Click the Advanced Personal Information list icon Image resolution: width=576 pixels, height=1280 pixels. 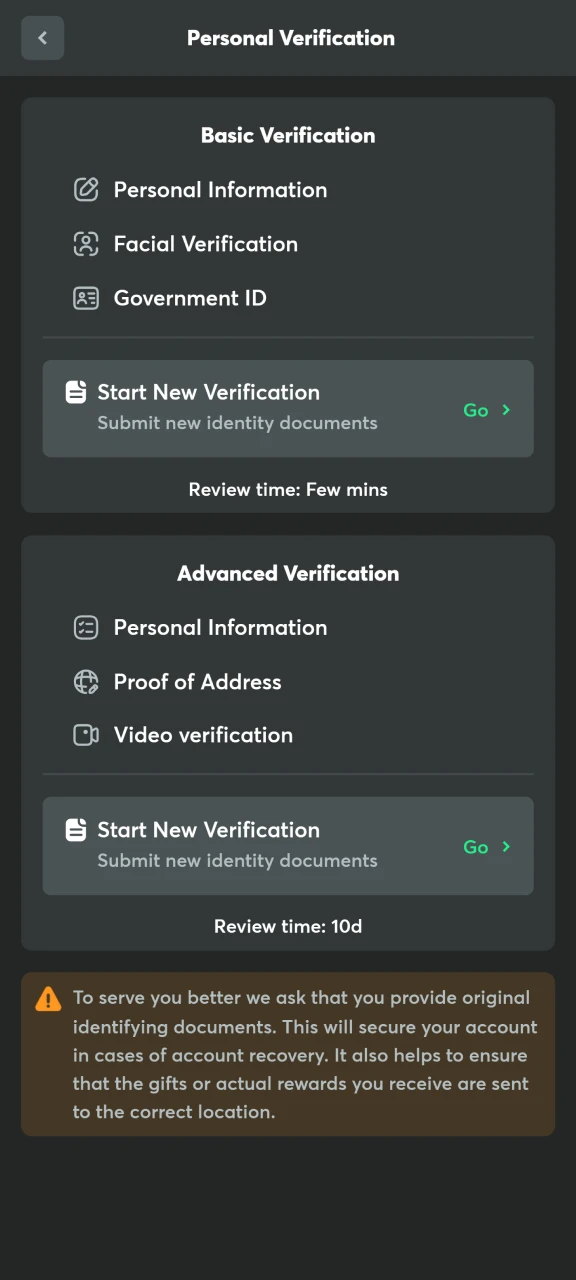point(86,627)
